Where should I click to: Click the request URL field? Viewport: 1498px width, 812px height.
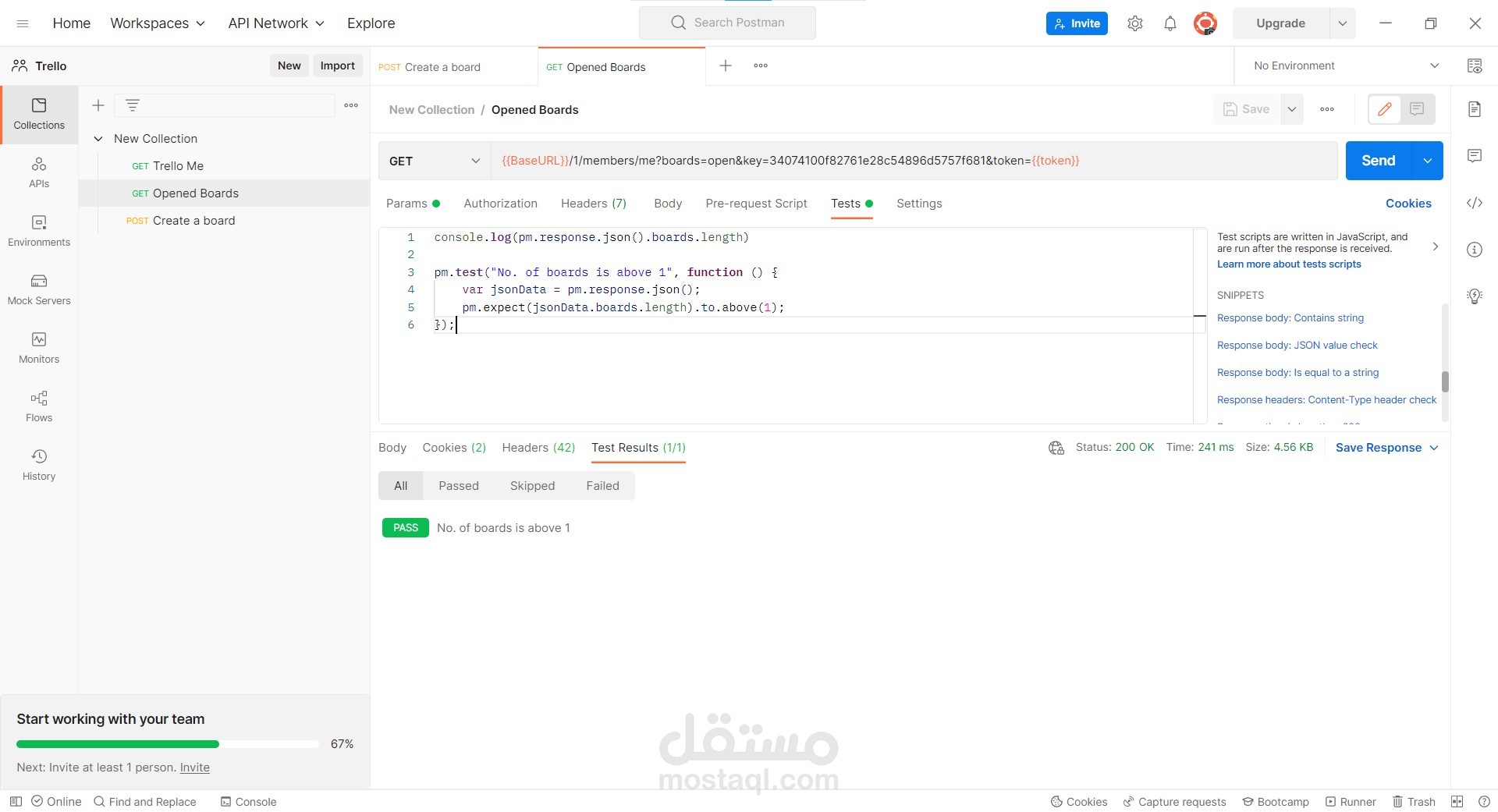tap(914, 161)
